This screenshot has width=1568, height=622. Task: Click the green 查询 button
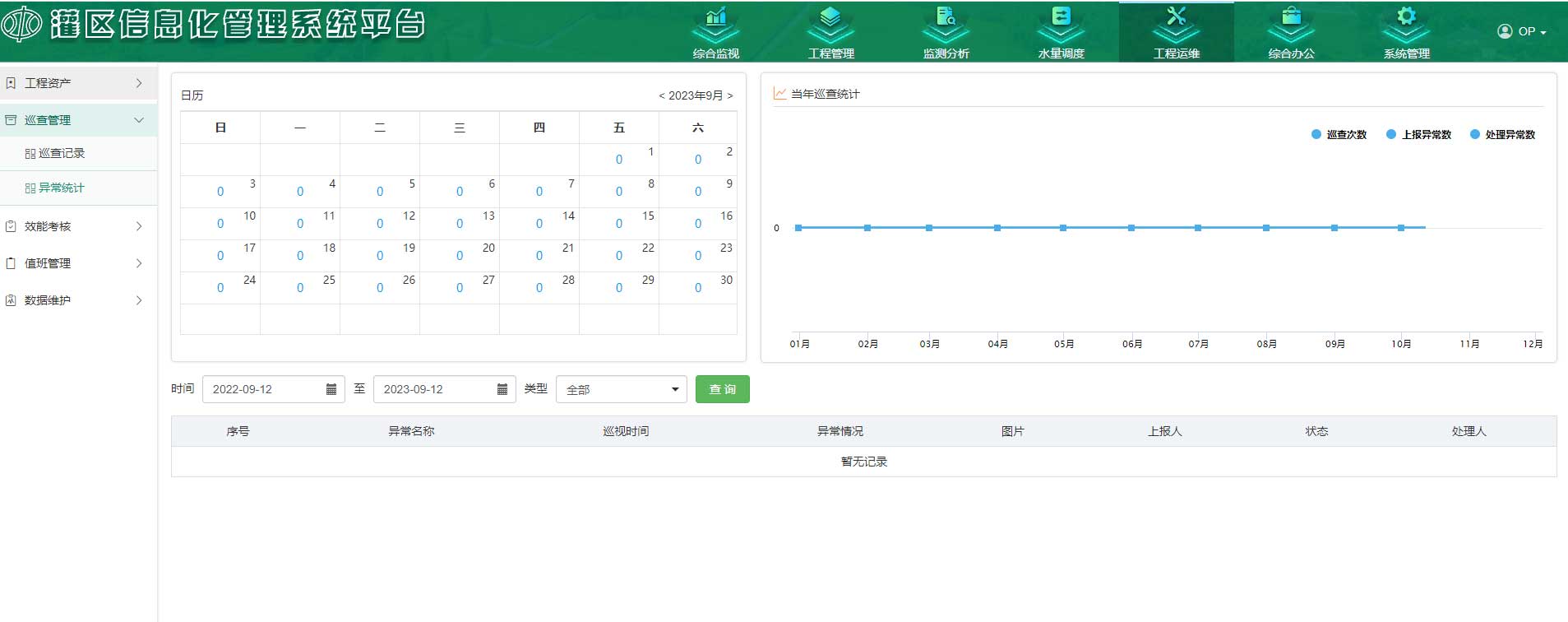(x=722, y=389)
